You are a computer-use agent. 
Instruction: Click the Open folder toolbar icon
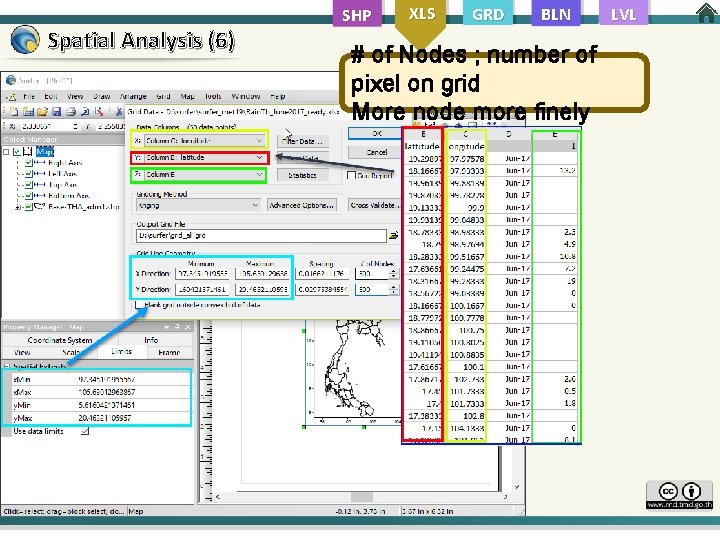[x=42, y=111]
